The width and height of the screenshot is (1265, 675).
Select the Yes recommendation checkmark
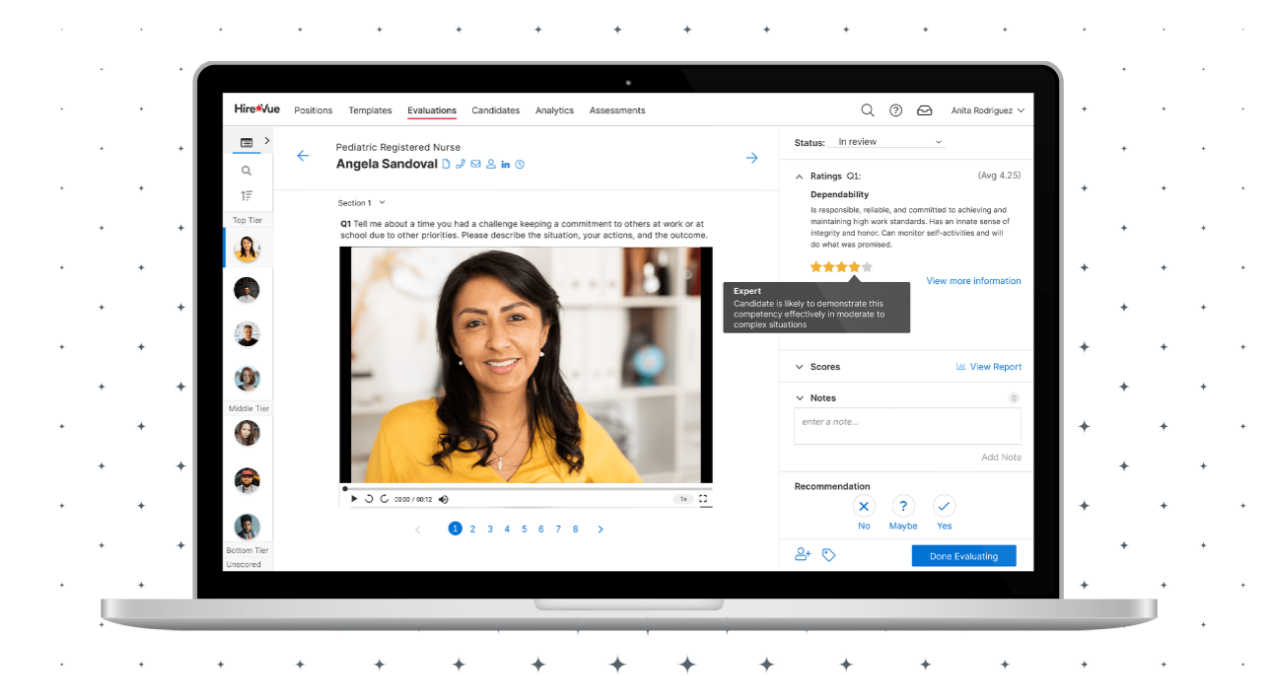tap(943, 507)
